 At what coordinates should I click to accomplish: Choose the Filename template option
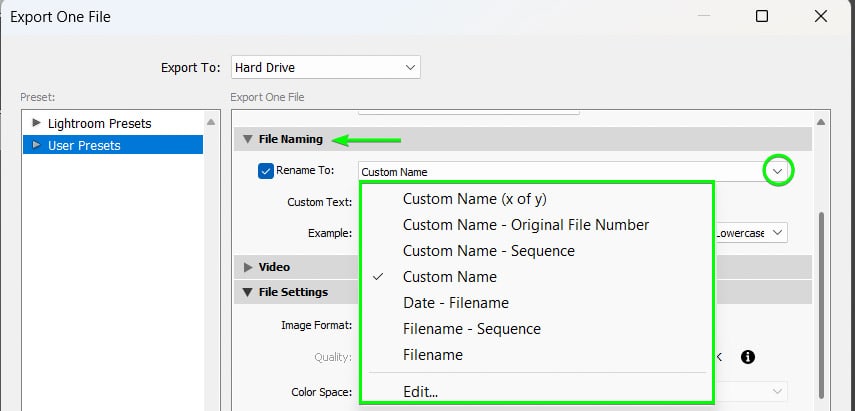tap(432, 355)
